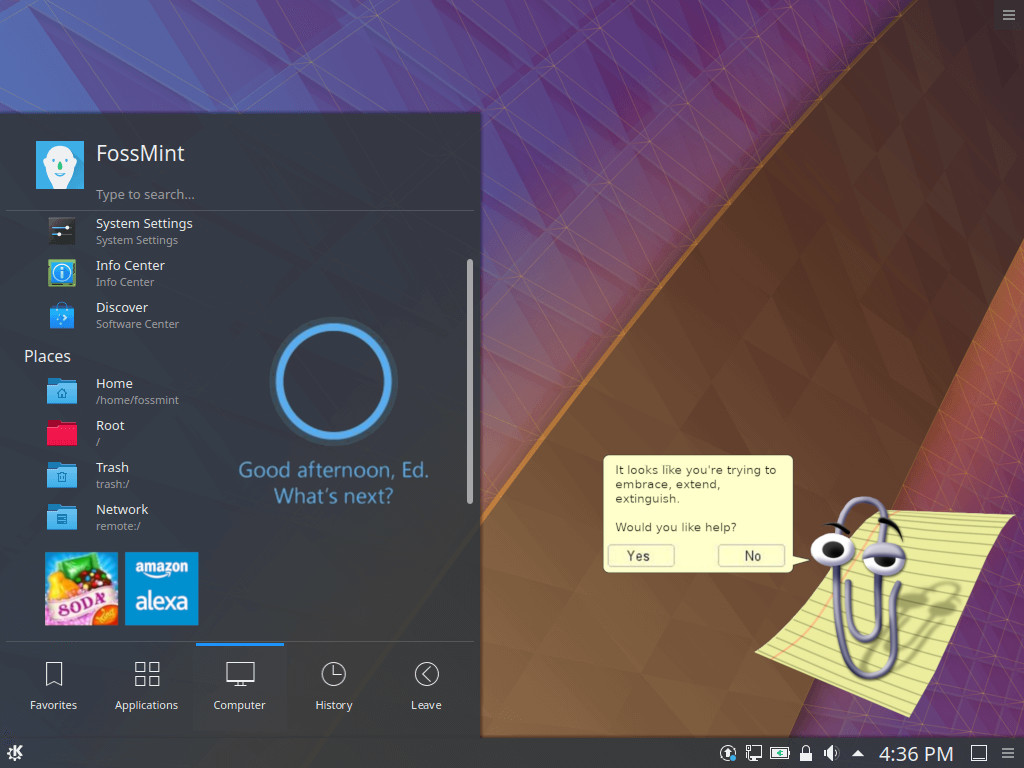
Task: Select the Computer tab
Action: tap(240, 686)
